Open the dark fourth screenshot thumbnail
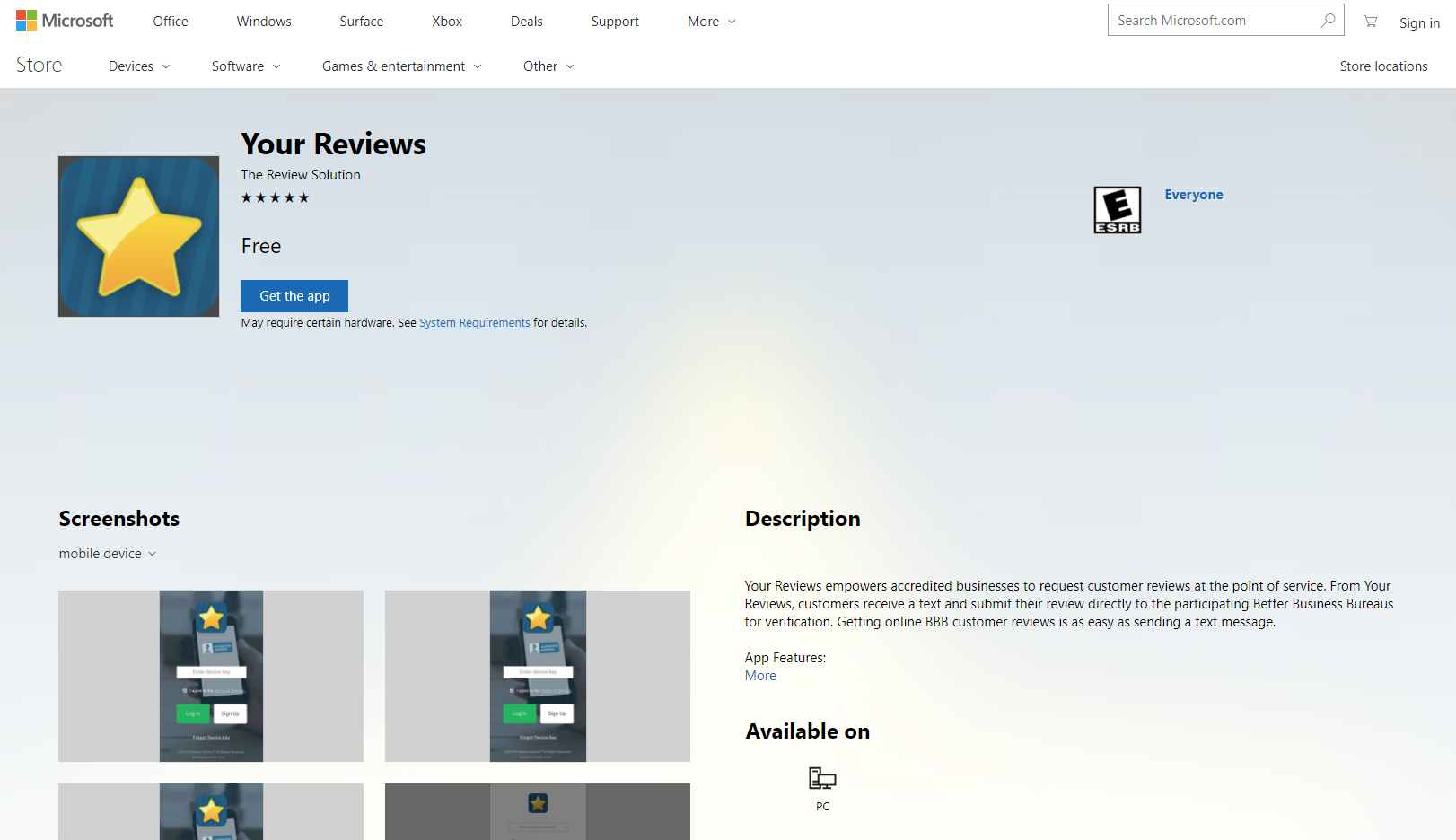Screen dimensions: 1456x840 538,811
